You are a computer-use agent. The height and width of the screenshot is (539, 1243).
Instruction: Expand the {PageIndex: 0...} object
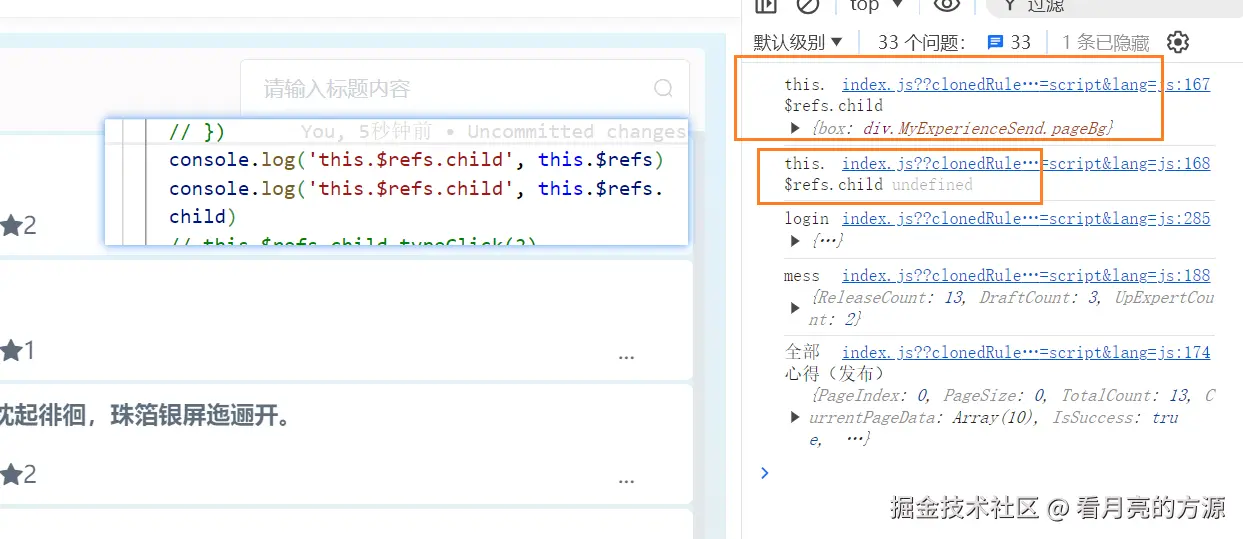795,417
